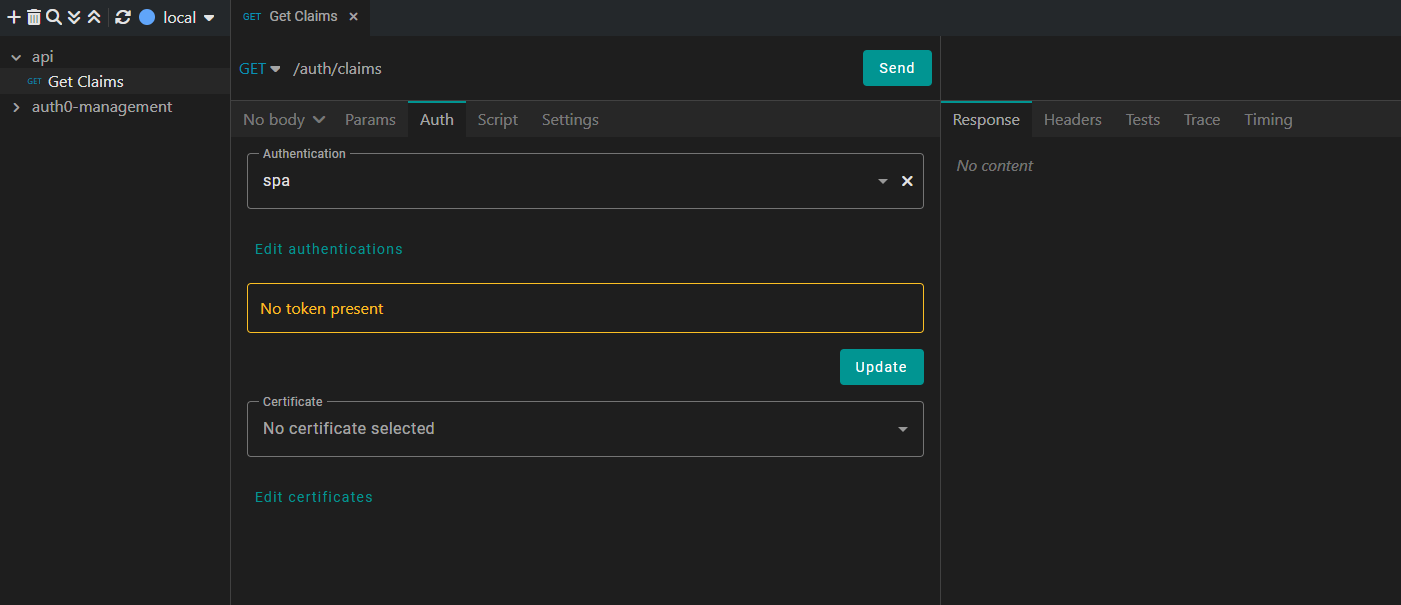Click the refresh arrows icon
The image size is (1401, 605).
pyautogui.click(x=123, y=17)
